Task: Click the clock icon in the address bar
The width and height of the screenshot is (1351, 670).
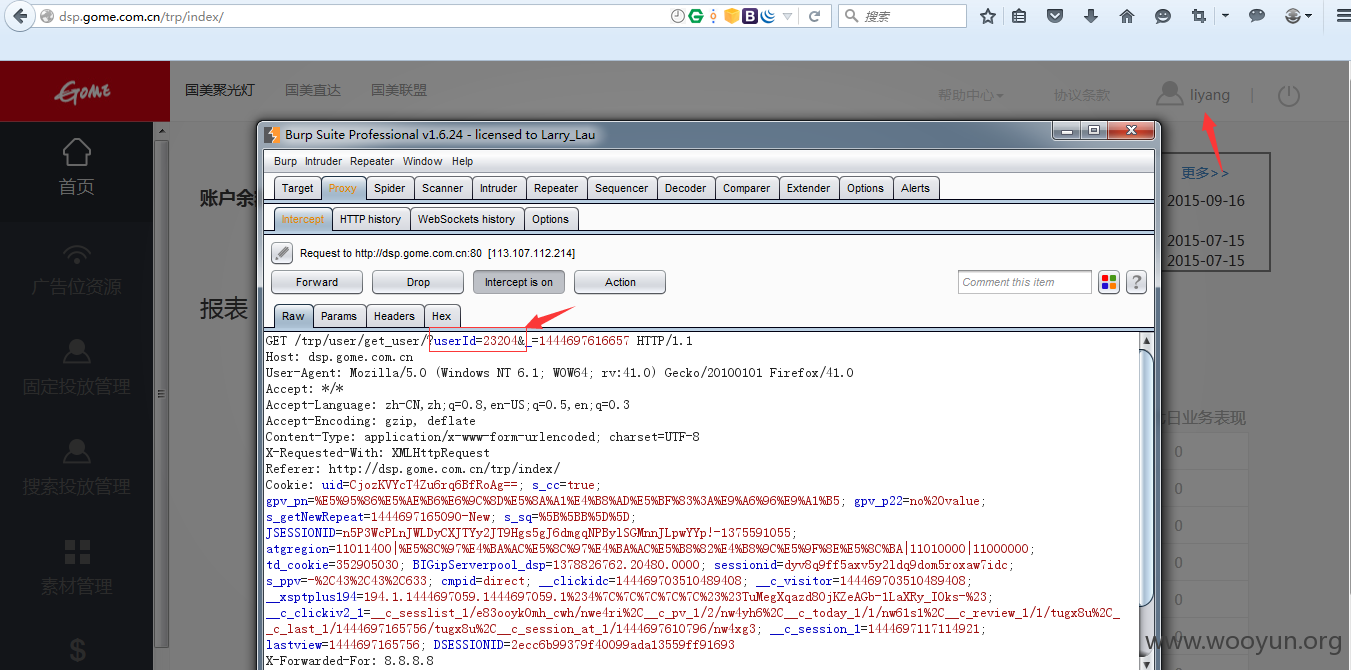Action: (678, 16)
